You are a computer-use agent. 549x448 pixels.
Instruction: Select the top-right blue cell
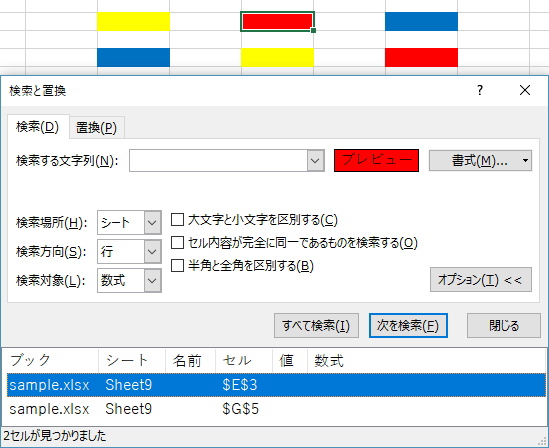click(x=422, y=21)
